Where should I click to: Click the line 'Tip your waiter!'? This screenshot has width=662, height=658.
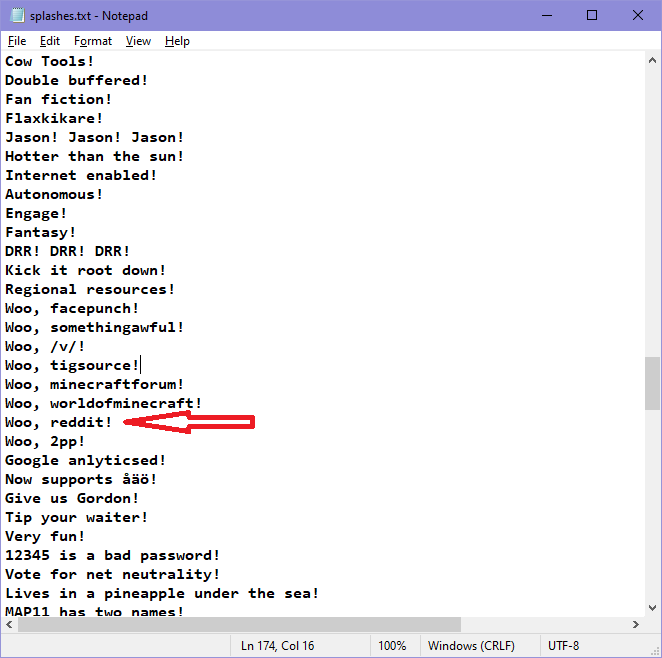click(x=76, y=518)
